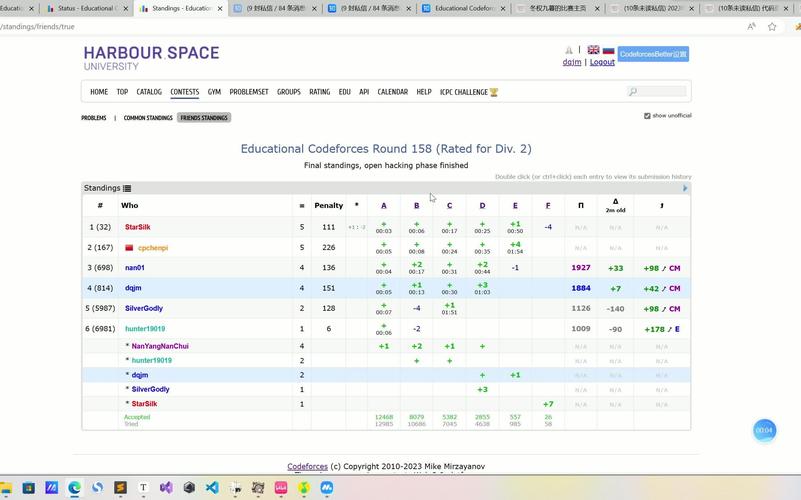Open Visual Studio Code from the taskbar
Image resolution: width=801 pixels, height=500 pixels.
[212, 488]
